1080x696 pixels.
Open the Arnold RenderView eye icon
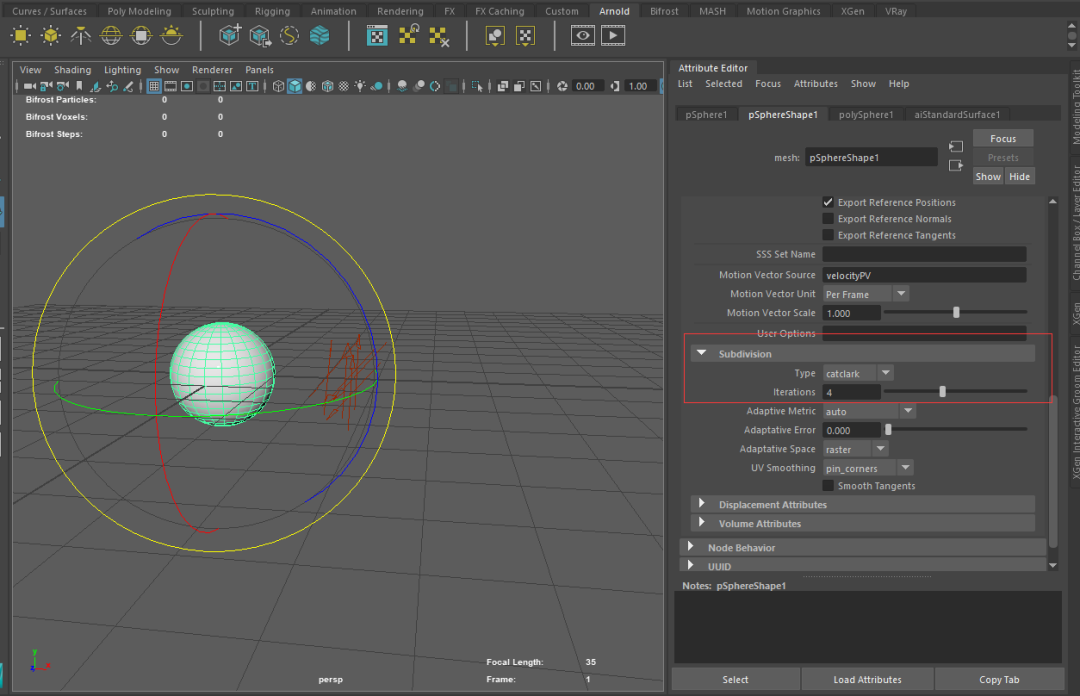[583, 36]
